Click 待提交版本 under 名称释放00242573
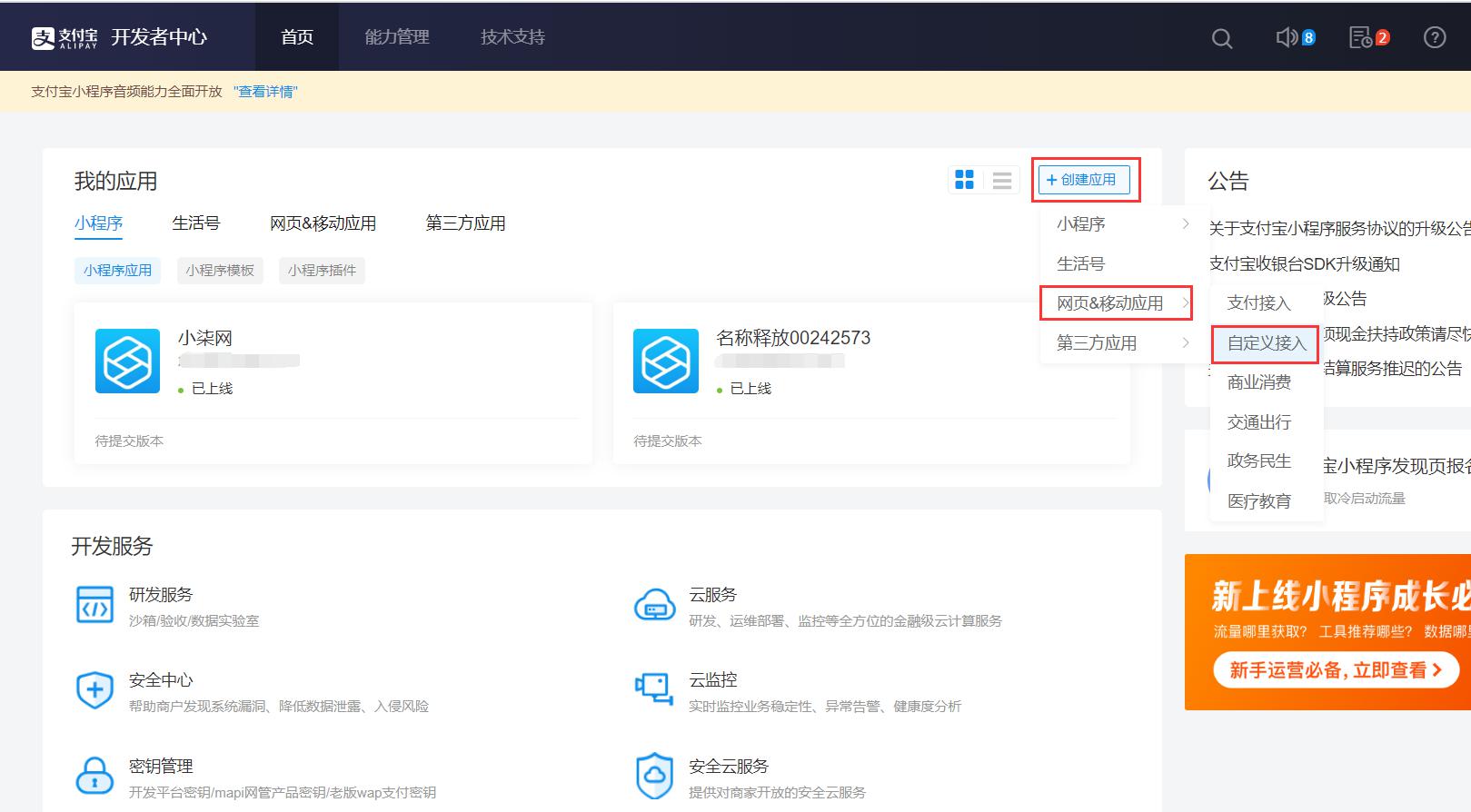 [x=668, y=441]
